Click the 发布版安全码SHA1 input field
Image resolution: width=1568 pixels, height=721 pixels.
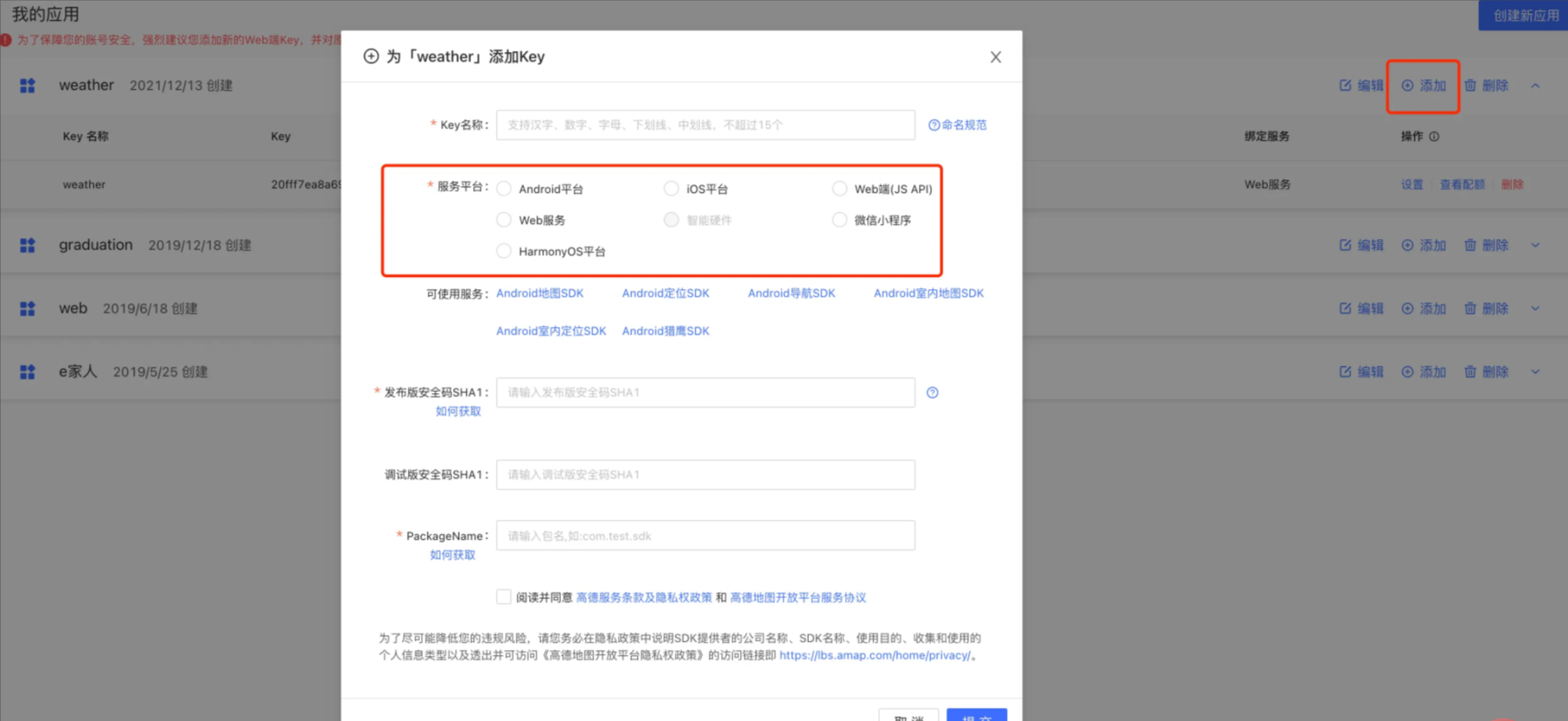pyautogui.click(x=705, y=392)
